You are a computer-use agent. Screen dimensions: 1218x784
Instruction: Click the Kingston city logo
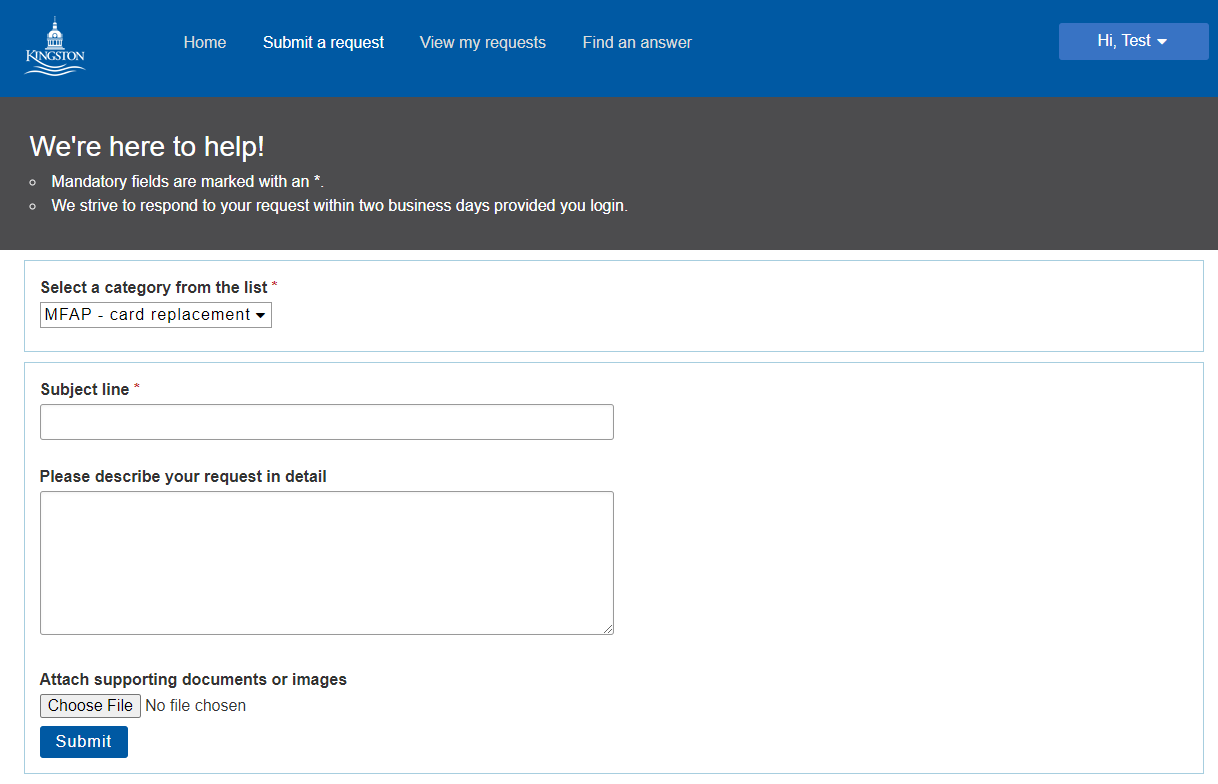pos(55,45)
